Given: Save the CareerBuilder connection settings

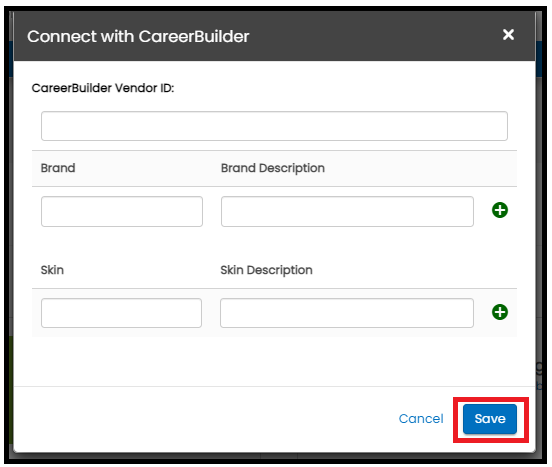Looking at the screenshot, I should (x=490, y=419).
